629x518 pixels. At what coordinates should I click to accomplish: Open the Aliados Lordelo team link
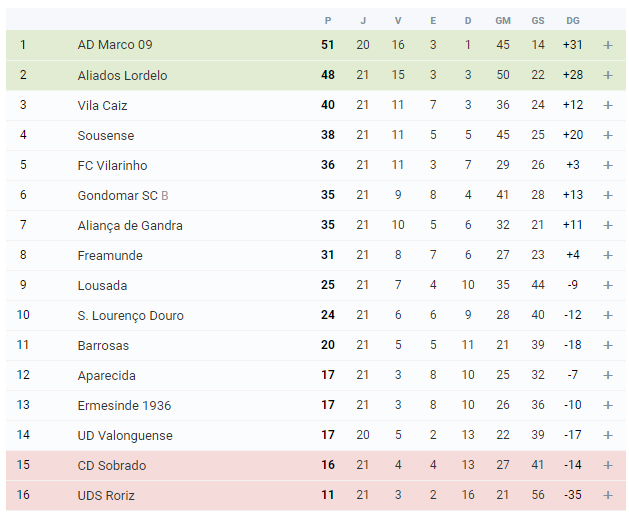coord(122,75)
